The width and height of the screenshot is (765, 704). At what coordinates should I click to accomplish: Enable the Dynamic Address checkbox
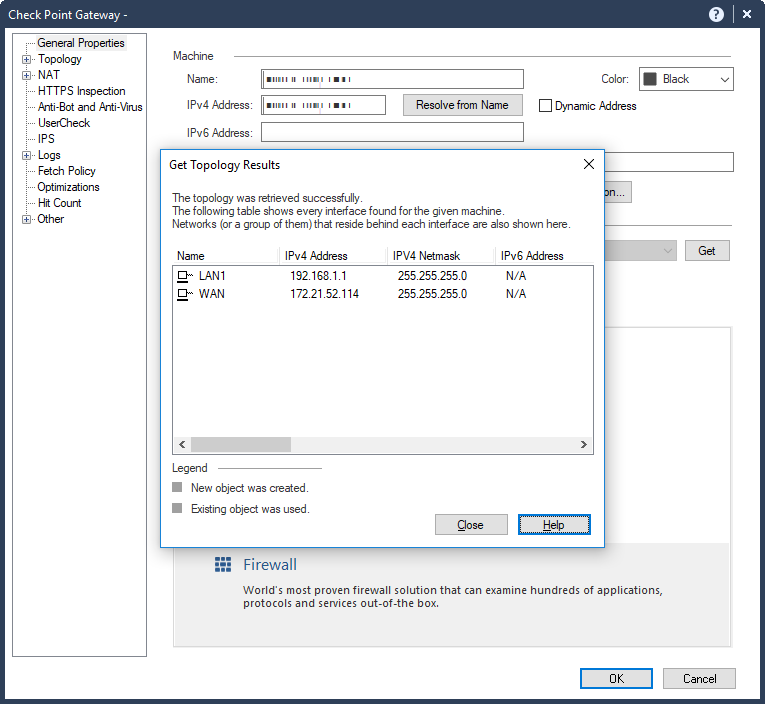pos(546,106)
